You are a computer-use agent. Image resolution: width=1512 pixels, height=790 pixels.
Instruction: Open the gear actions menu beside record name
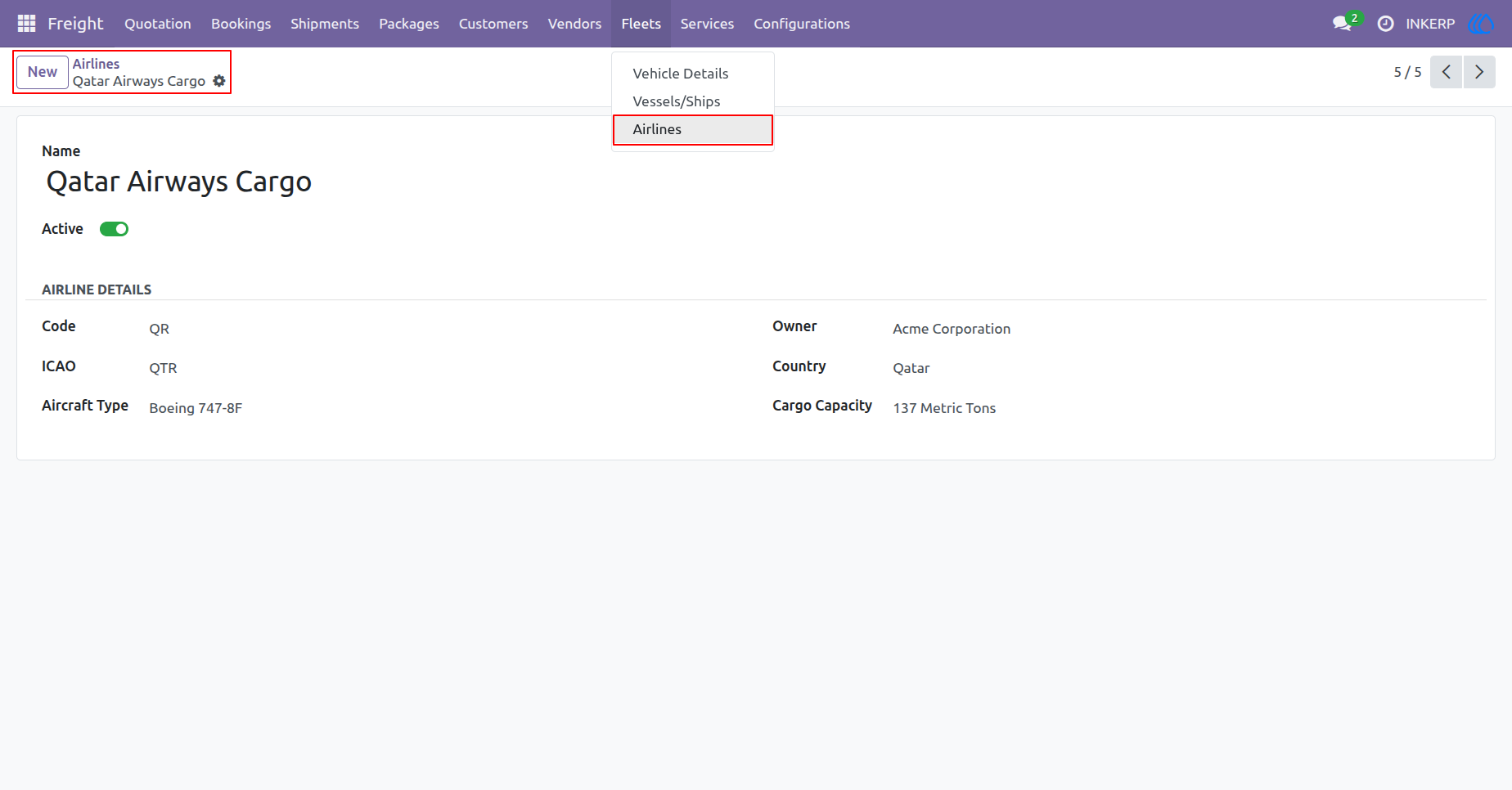[x=219, y=81]
